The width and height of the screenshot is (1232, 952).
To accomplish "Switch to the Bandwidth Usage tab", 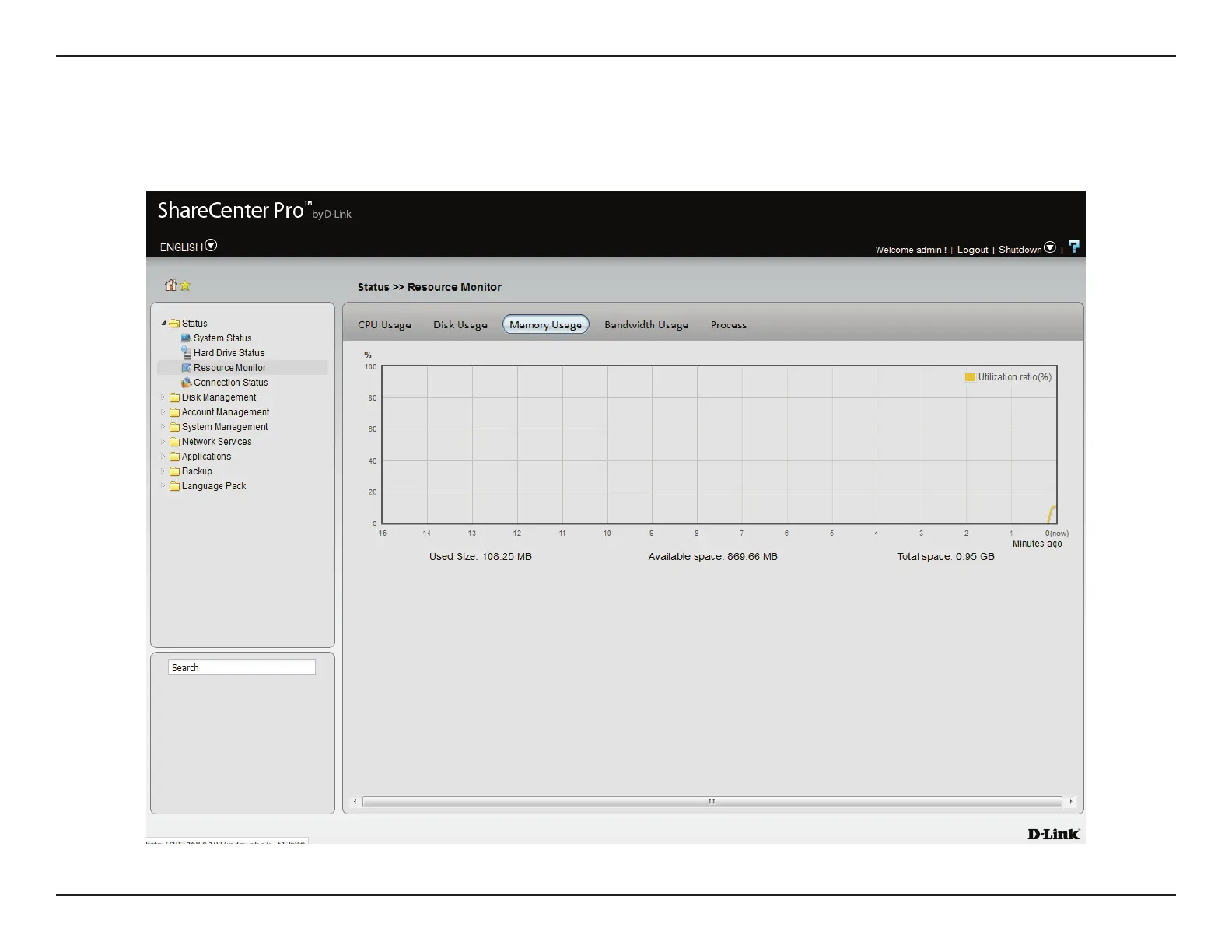I will tap(646, 325).
